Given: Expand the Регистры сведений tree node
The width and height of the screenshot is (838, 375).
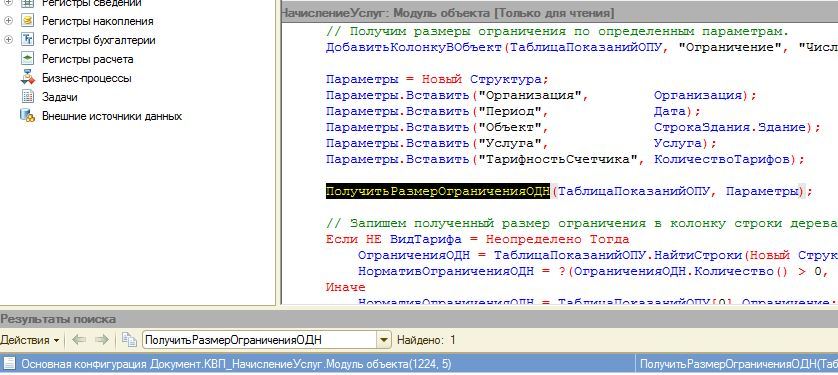Looking at the screenshot, I should click(x=8, y=3).
